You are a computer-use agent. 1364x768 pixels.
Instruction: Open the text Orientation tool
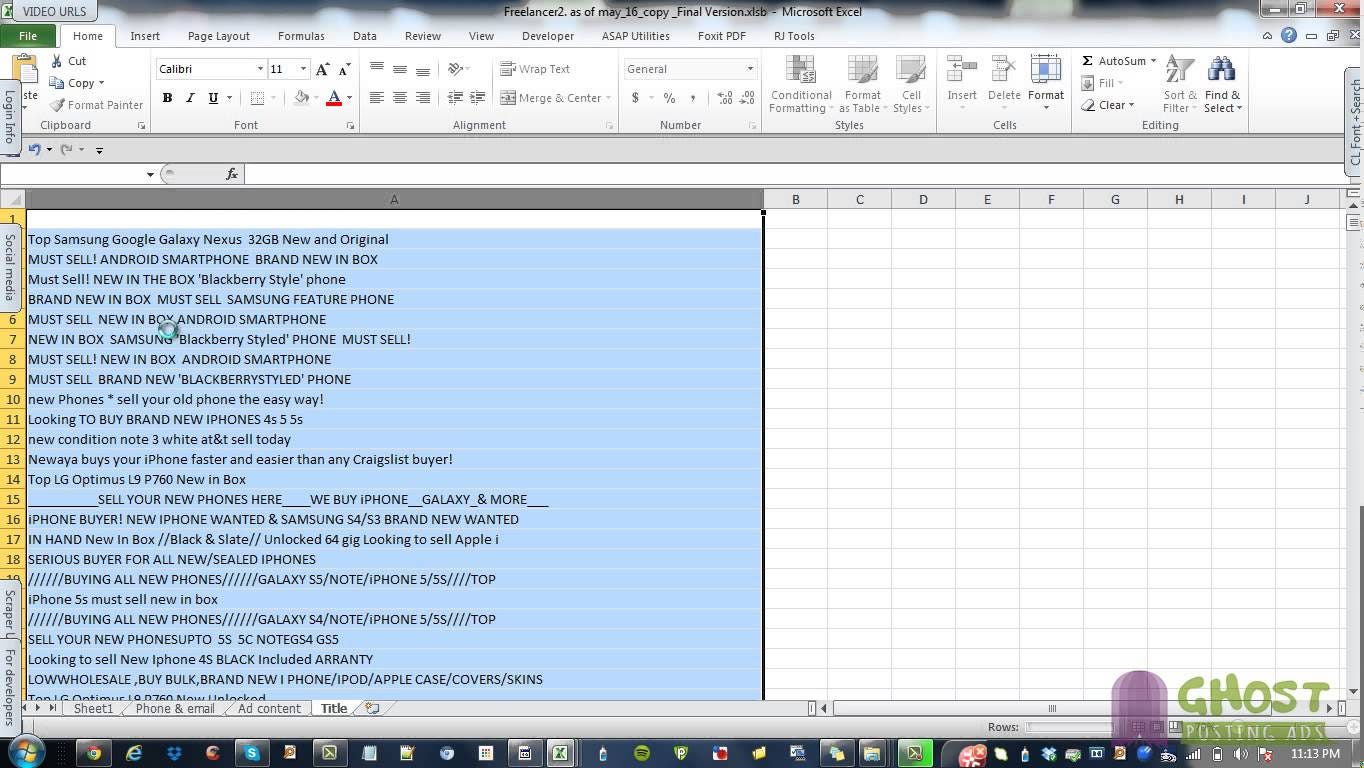[458, 69]
